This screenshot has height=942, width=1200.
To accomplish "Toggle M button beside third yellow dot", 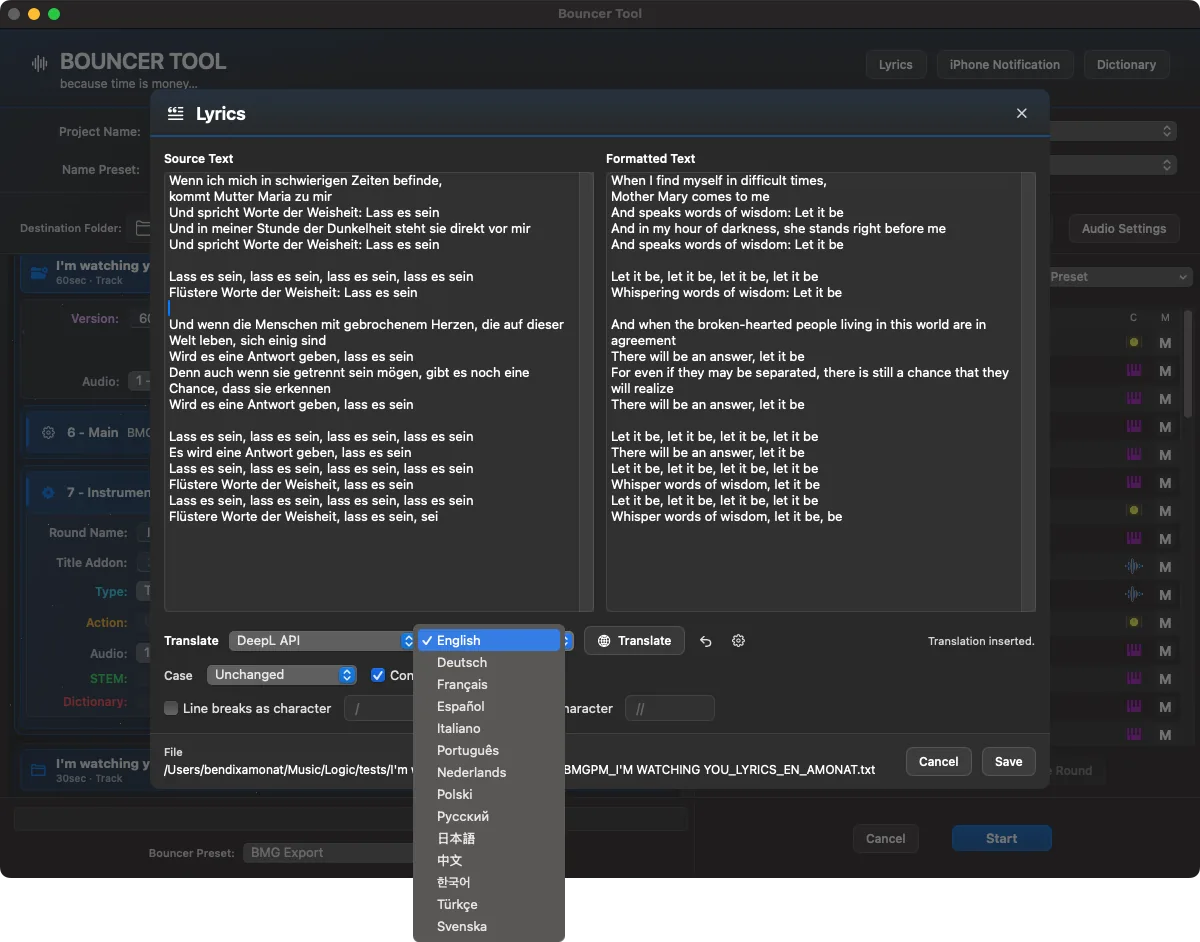I will (x=1165, y=623).
